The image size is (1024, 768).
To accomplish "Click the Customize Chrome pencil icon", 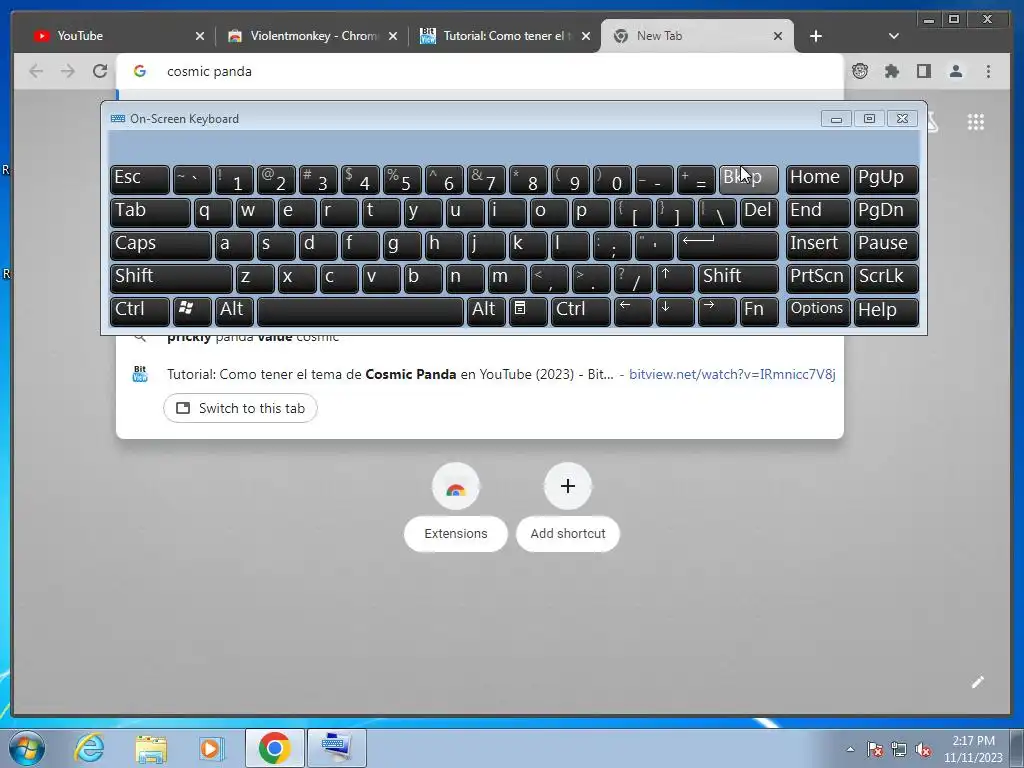I will click(x=978, y=682).
